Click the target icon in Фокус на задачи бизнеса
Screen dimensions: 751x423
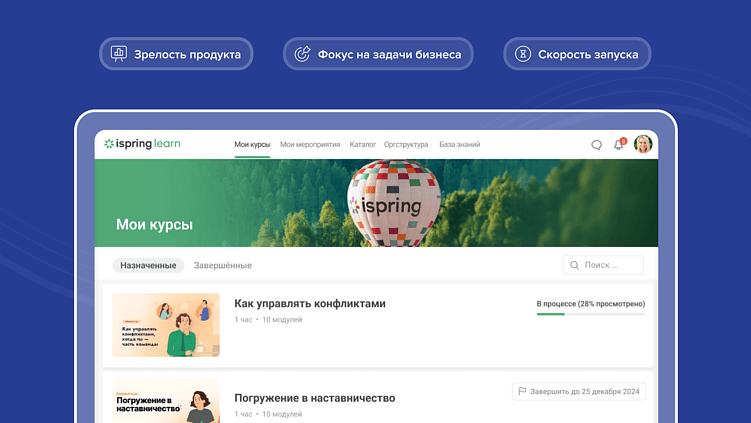pyautogui.click(x=302, y=54)
